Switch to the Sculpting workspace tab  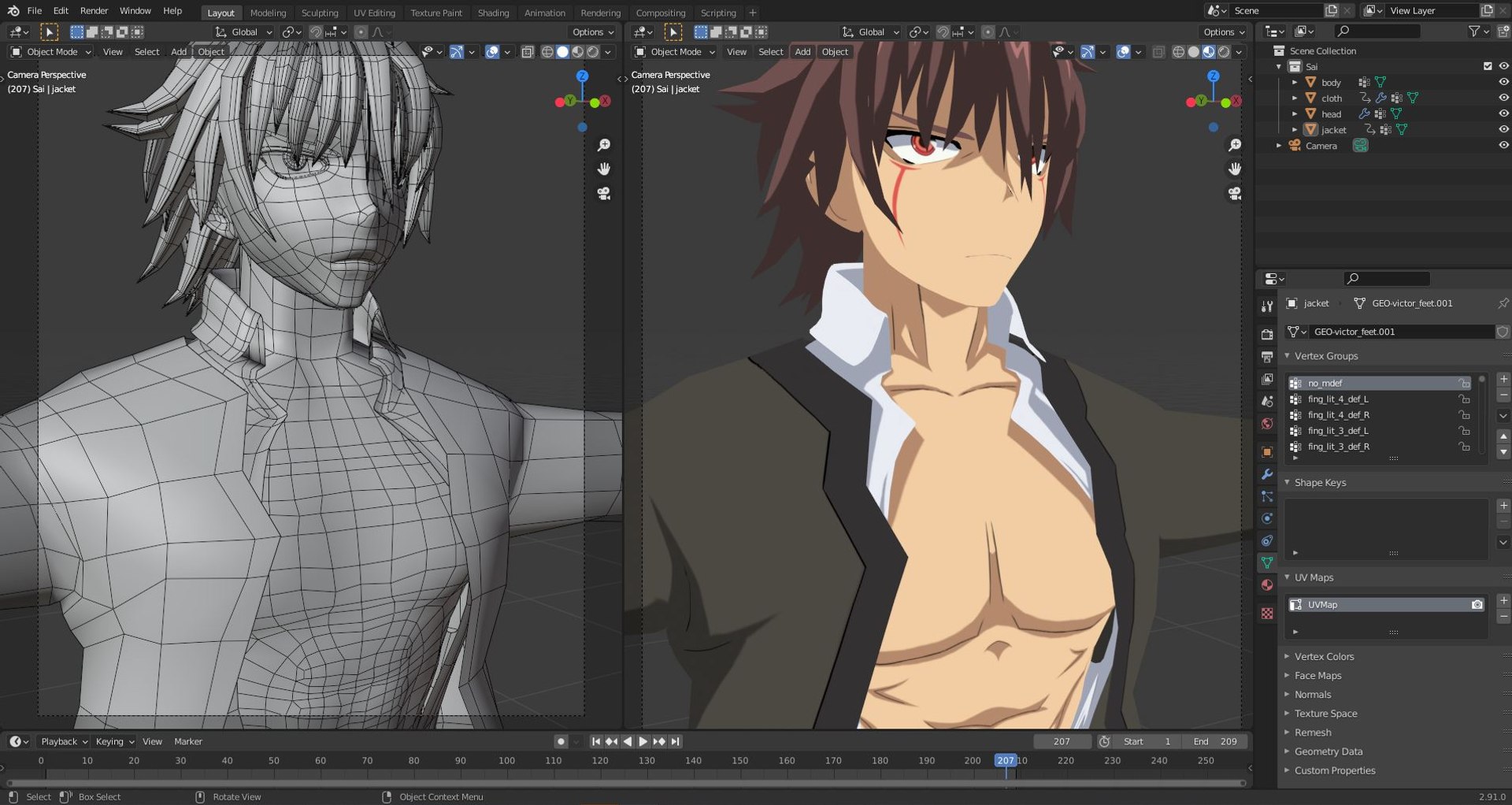click(320, 13)
